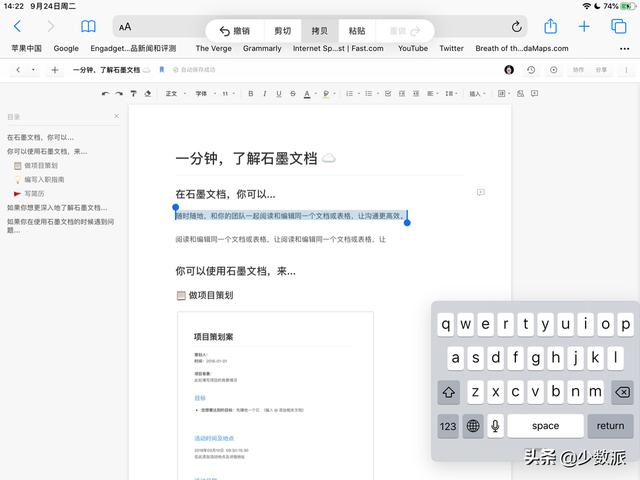640x480 pixels.
Task: Click the format painter icon
Action: pyautogui.click(x=133, y=93)
